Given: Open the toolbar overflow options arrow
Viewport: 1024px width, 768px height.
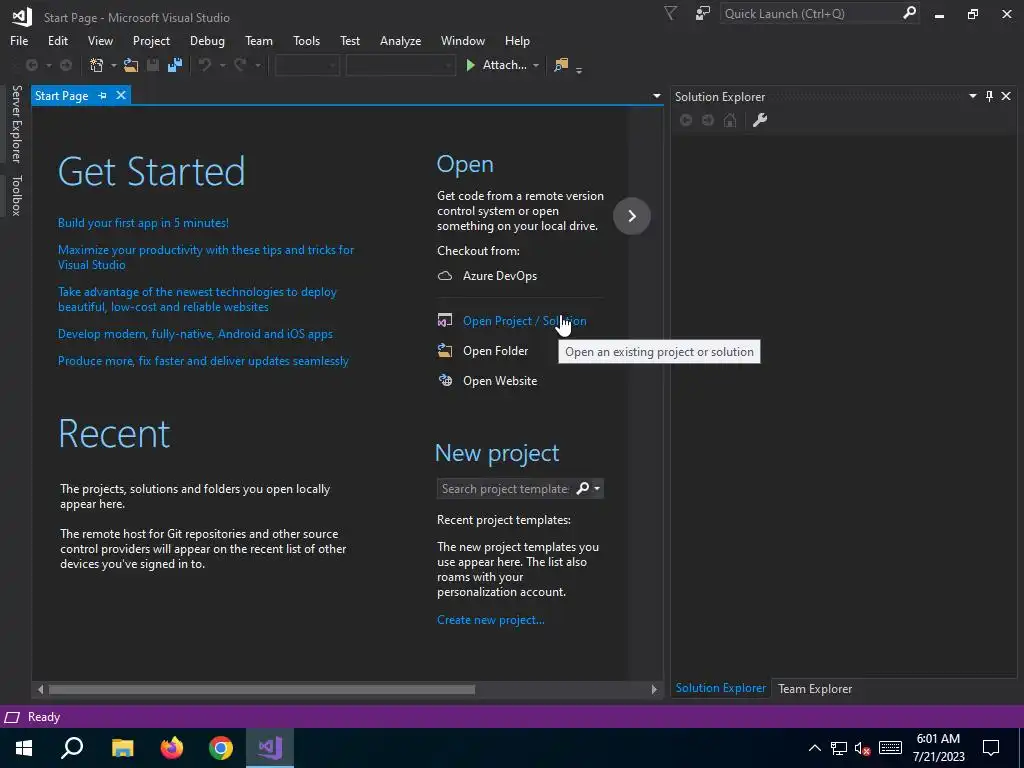Looking at the screenshot, I should pyautogui.click(x=579, y=69).
